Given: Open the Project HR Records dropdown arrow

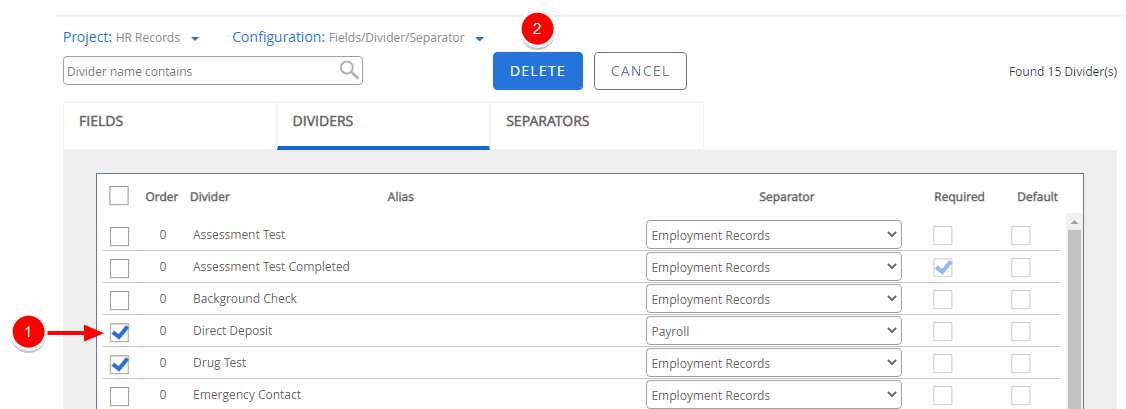Looking at the screenshot, I should [195, 39].
